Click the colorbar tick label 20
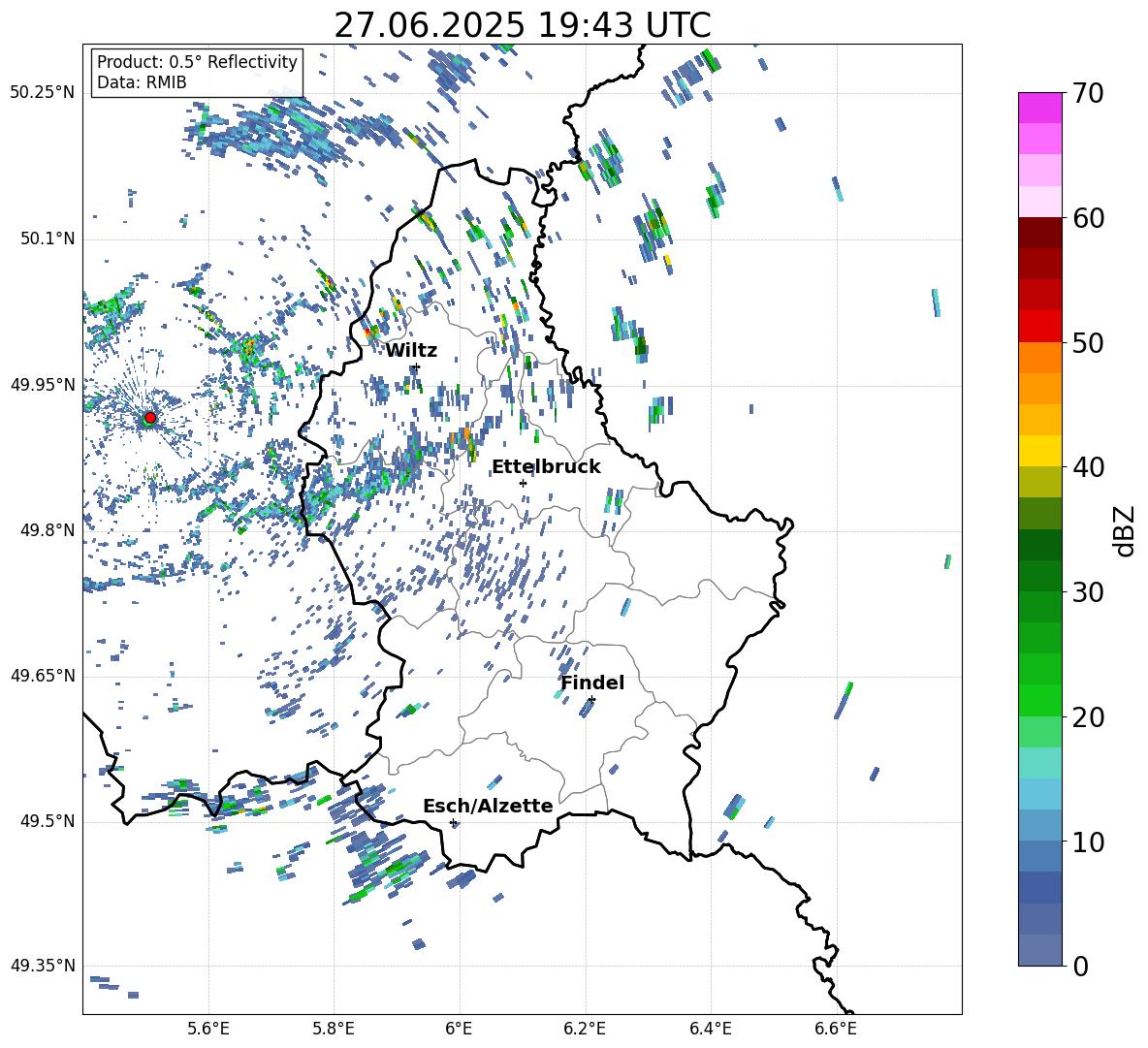Screen dimensions: 1148x1048 [1088, 717]
